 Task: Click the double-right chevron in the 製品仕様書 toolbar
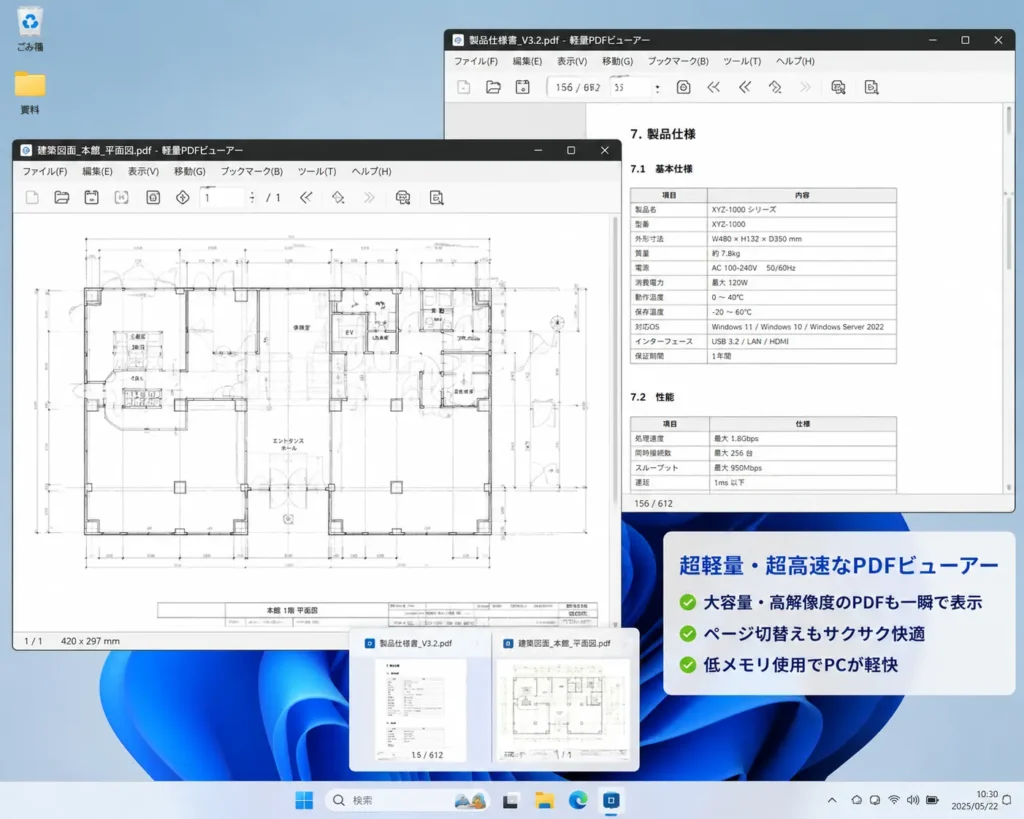click(x=805, y=87)
